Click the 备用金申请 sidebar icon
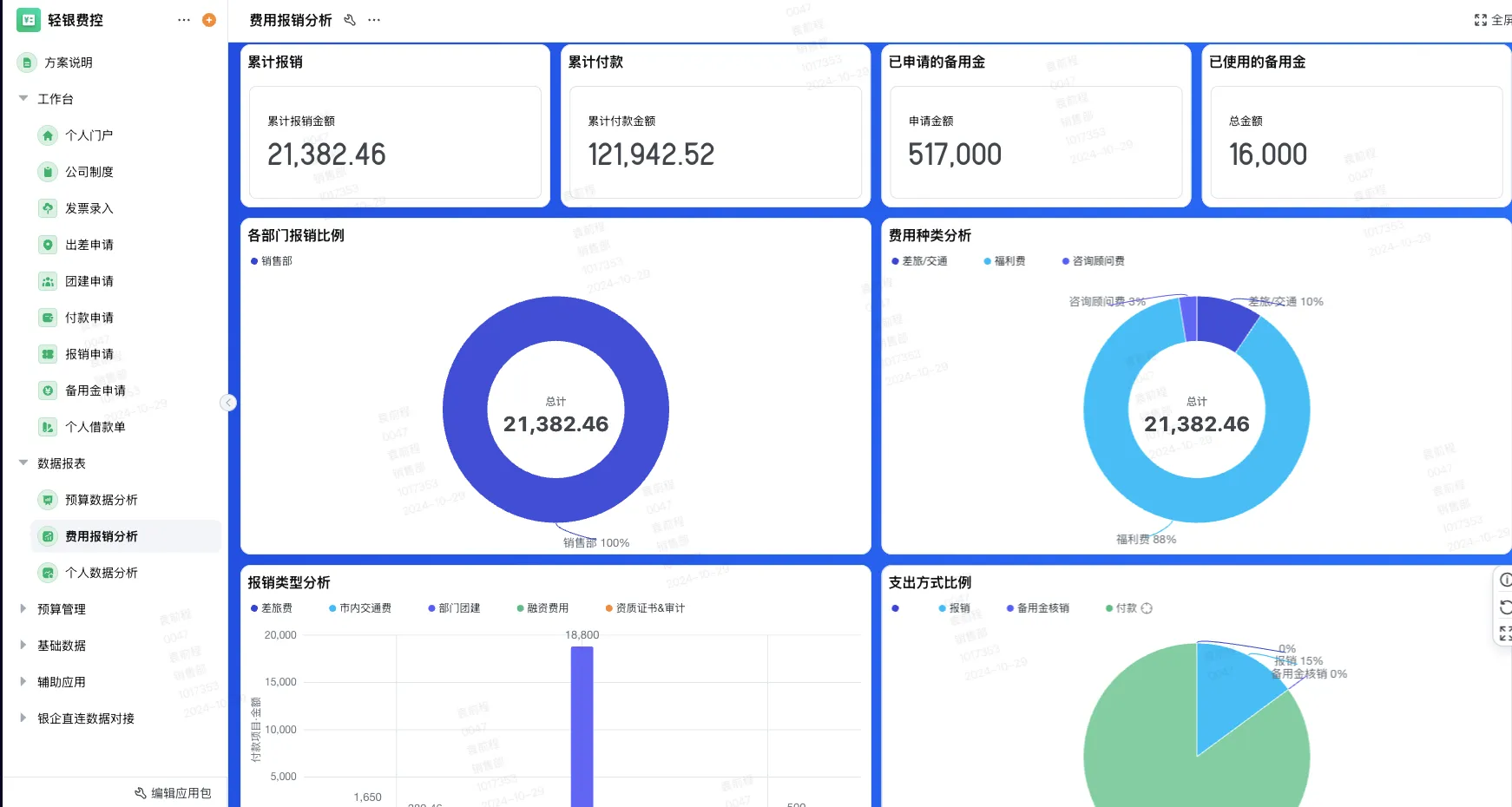This screenshot has height=807, width=1512. 48,390
